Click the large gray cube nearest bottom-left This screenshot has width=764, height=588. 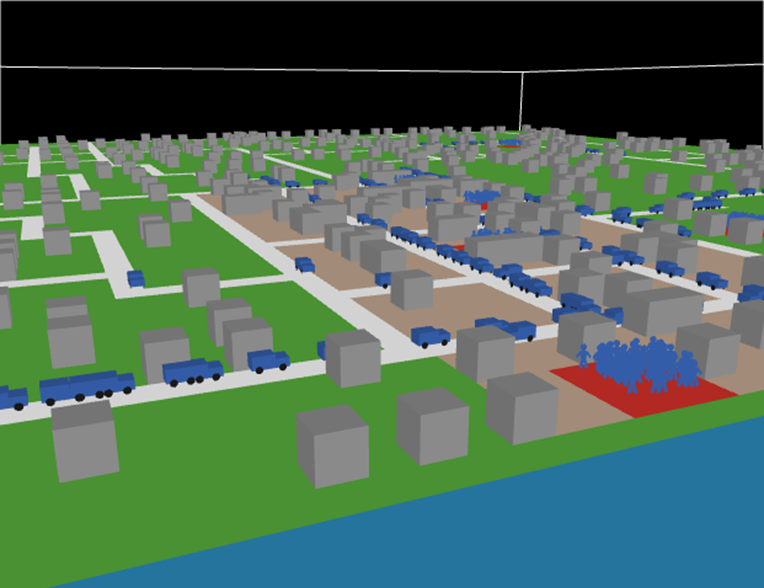(x=85, y=440)
